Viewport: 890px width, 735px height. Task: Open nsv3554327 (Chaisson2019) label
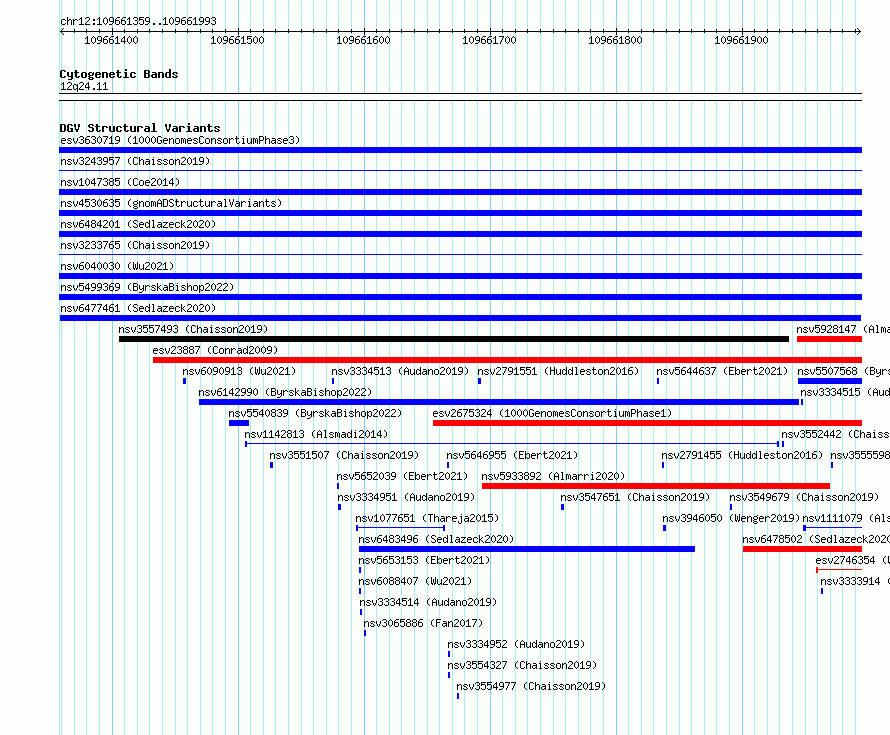pyautogui.click(x=522, y=665)
